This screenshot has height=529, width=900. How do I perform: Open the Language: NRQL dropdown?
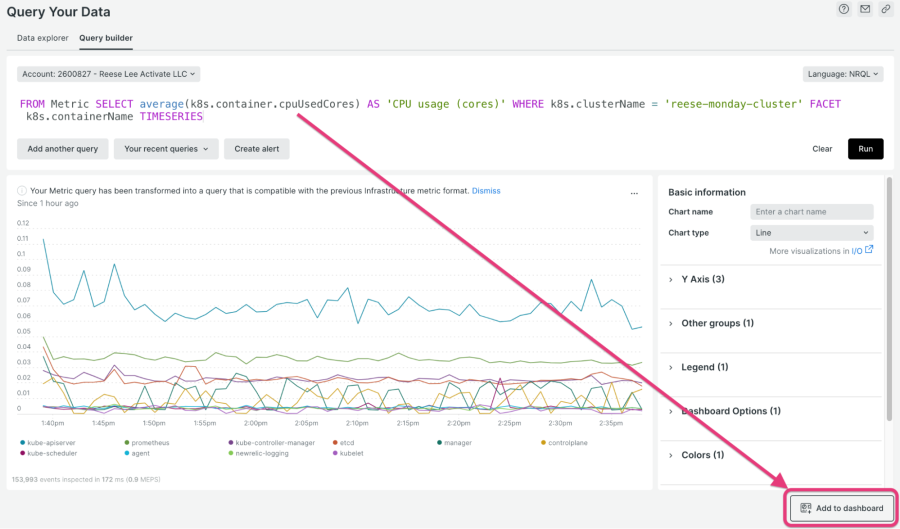coord(843,74)
